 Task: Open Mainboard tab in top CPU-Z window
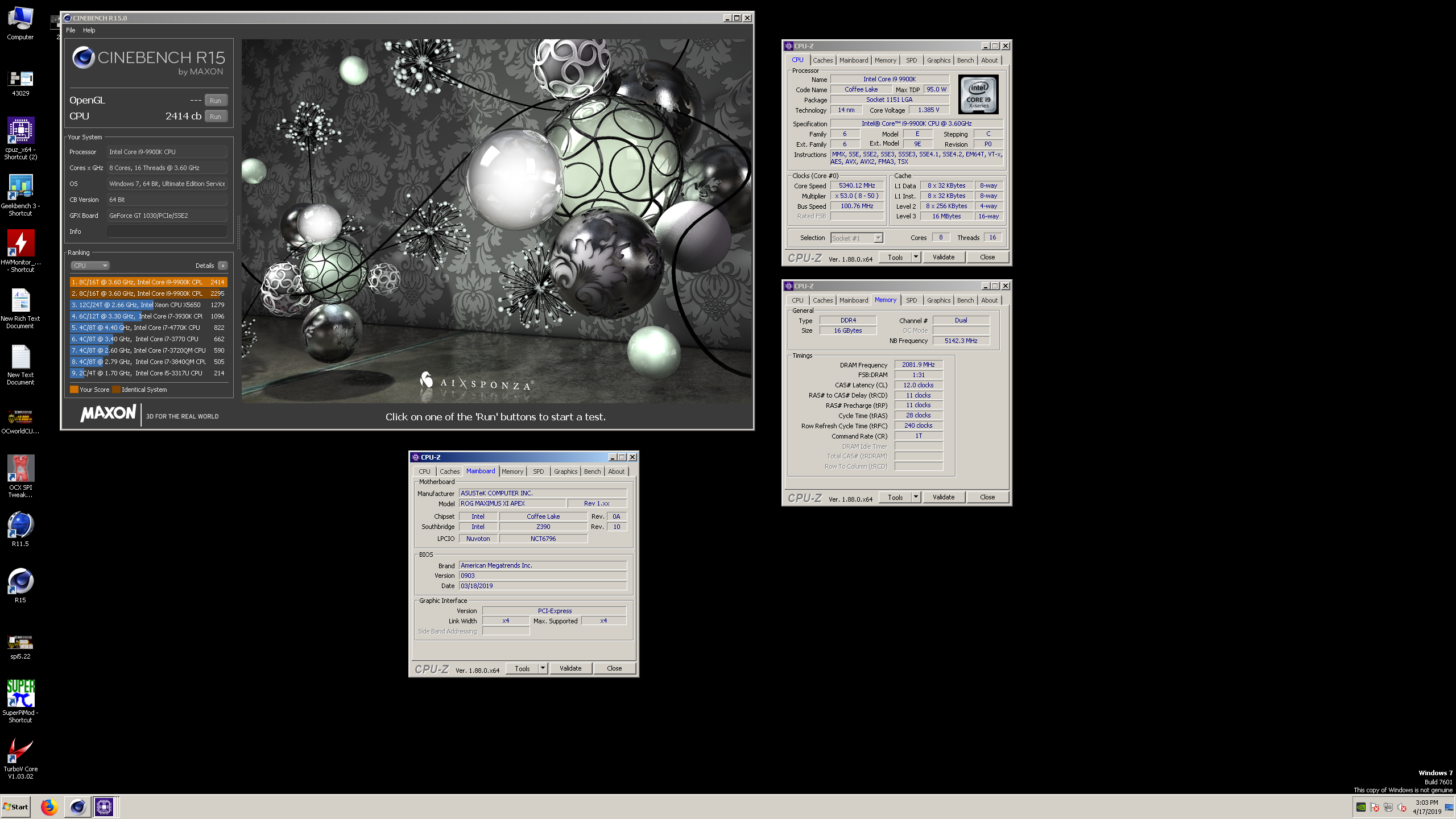[854, 60]
